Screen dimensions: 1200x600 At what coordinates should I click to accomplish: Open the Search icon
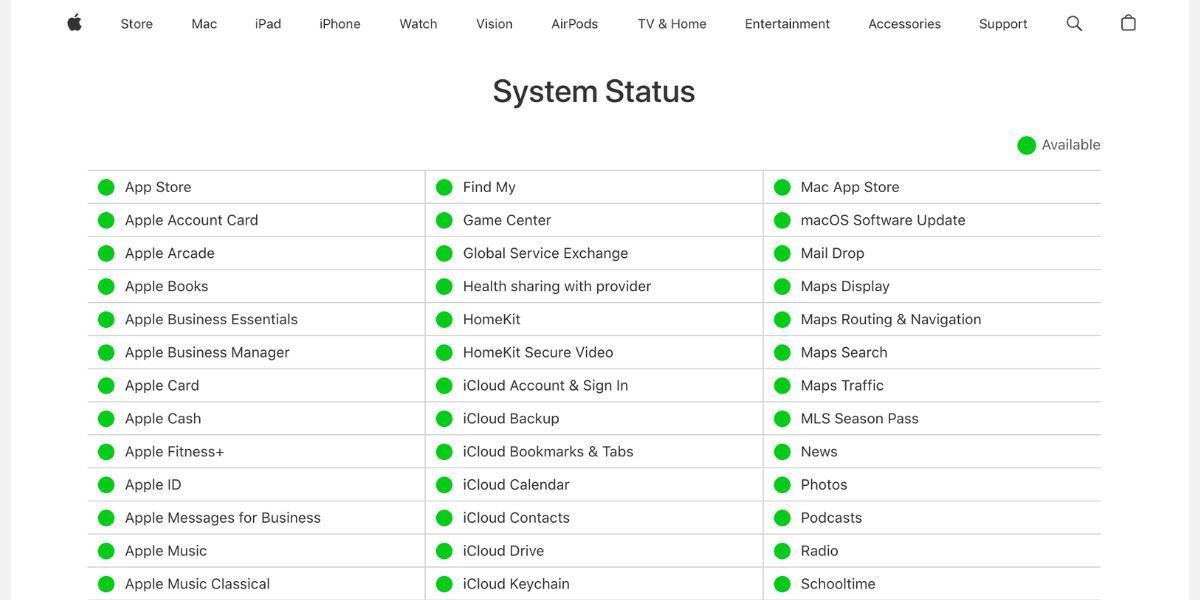tap(1074, 23)
